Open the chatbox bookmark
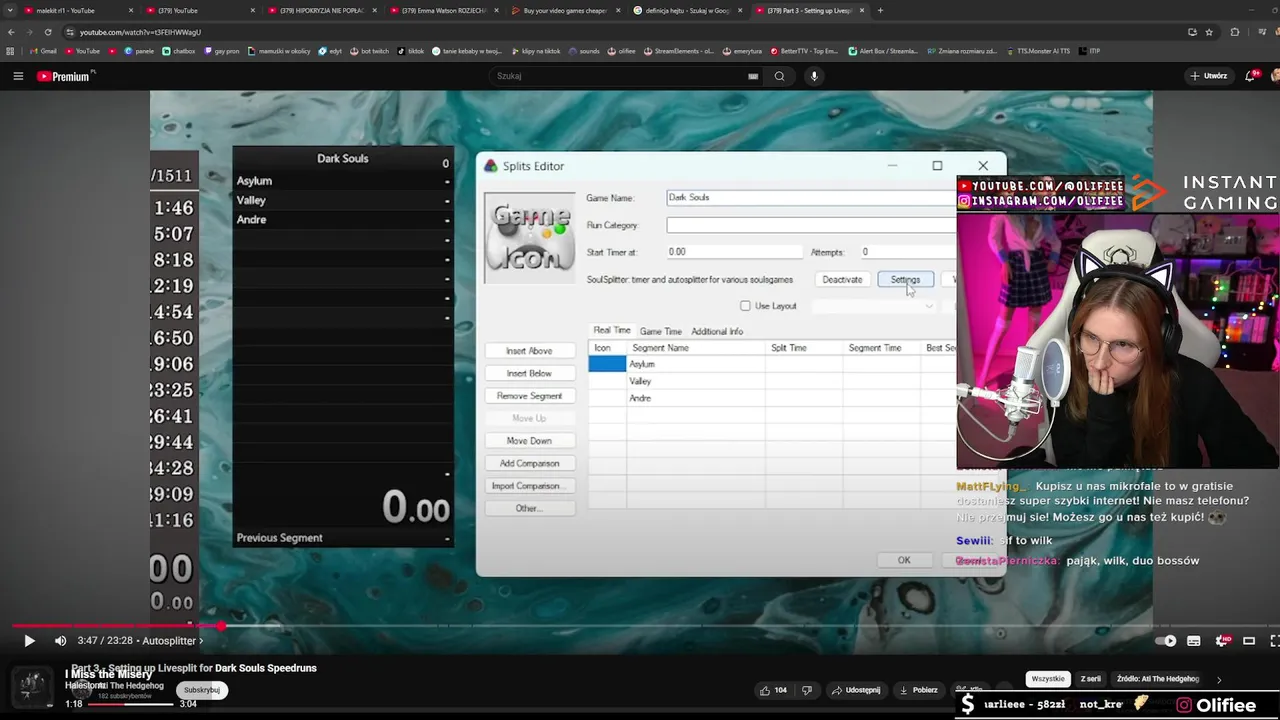This screenshot has width=1280, height=720. tap(179, 51)
